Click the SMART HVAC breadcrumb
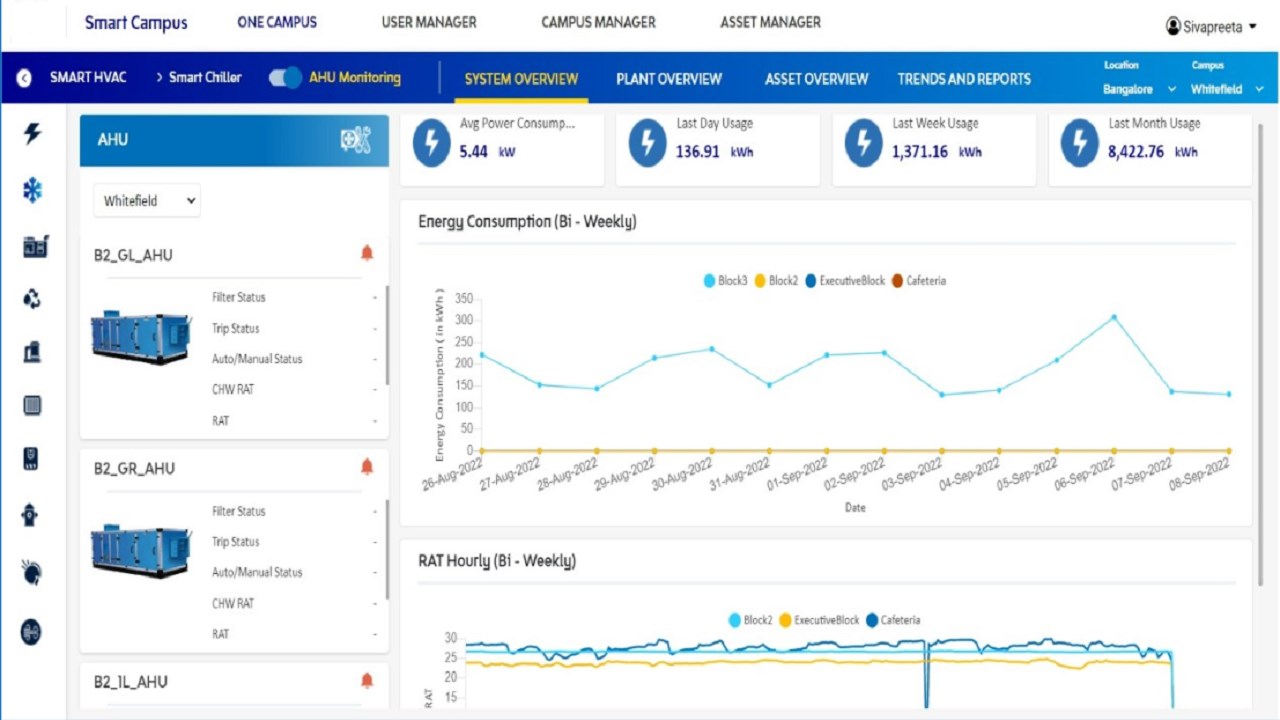The image size is (1280, 720). [x=88, y=77]
